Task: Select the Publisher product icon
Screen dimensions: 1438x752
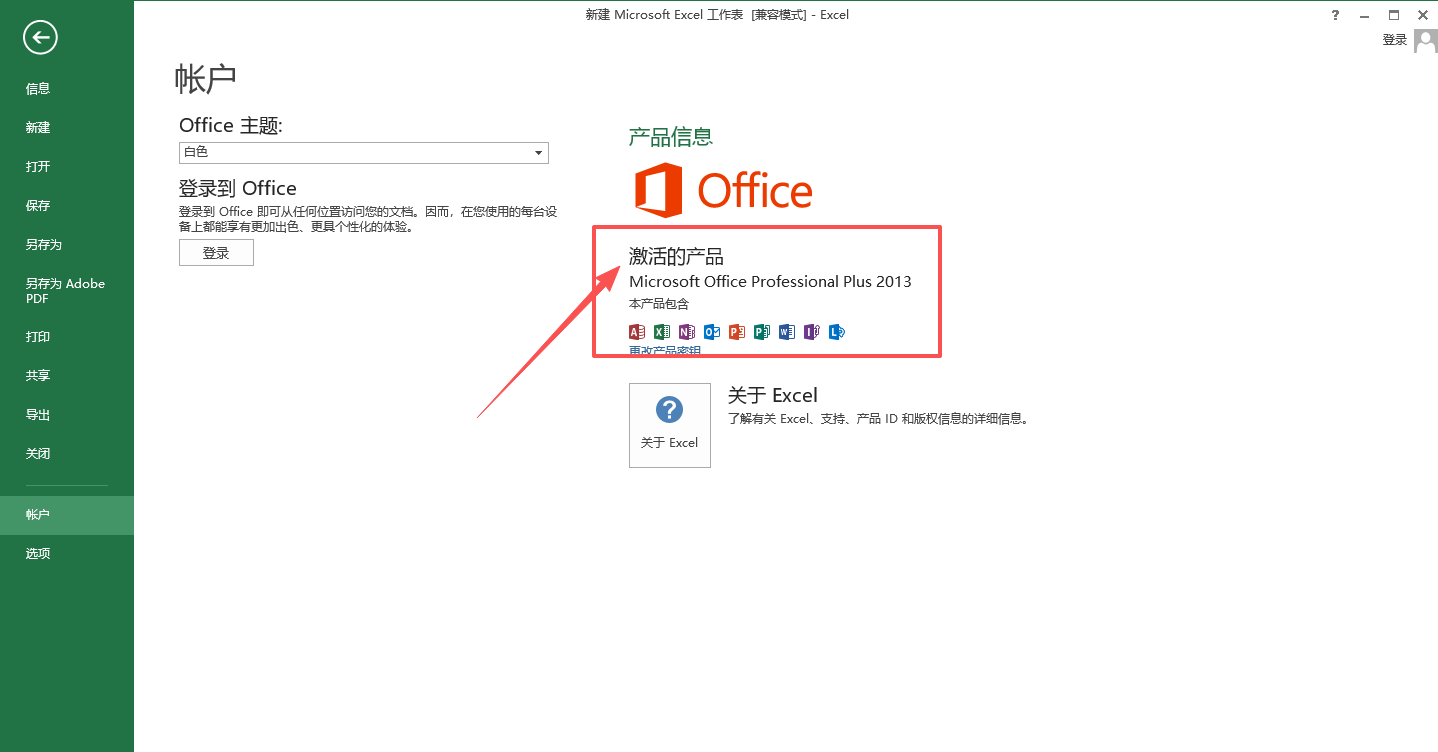Action: (761, 331)
